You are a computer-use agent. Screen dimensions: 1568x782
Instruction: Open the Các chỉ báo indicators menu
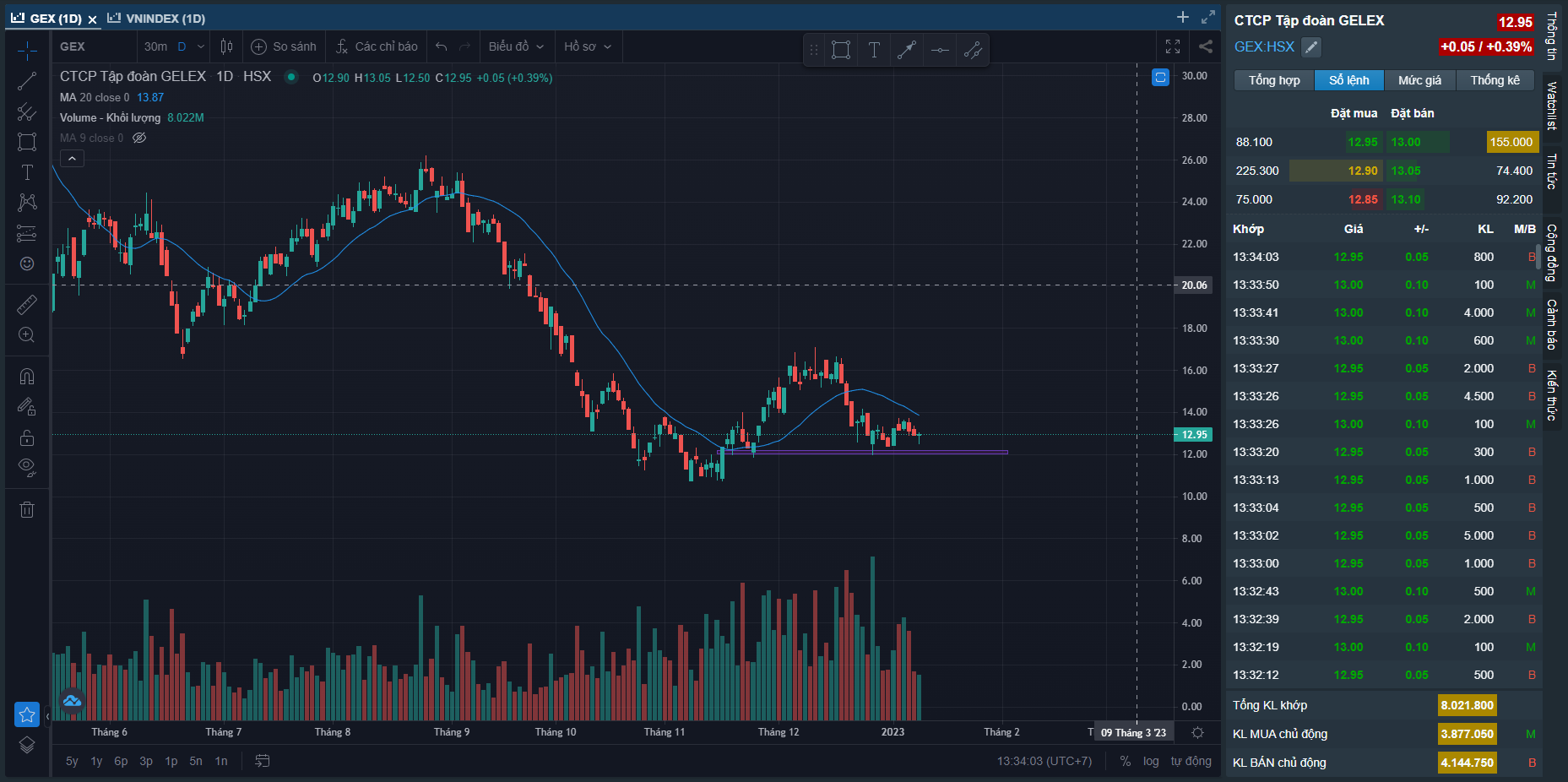tap(377, 46)
